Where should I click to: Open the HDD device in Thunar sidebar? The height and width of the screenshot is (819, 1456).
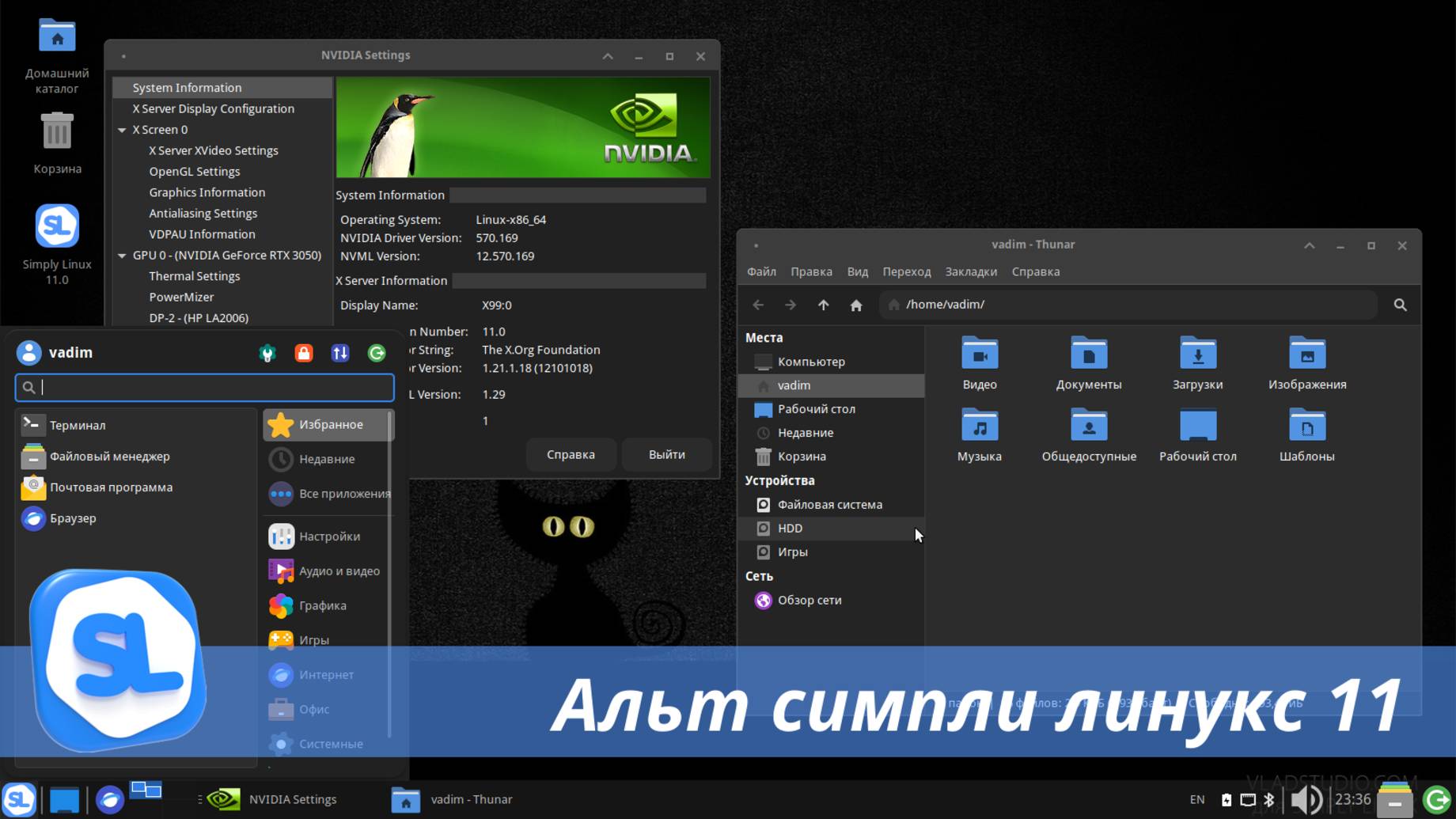790,528
